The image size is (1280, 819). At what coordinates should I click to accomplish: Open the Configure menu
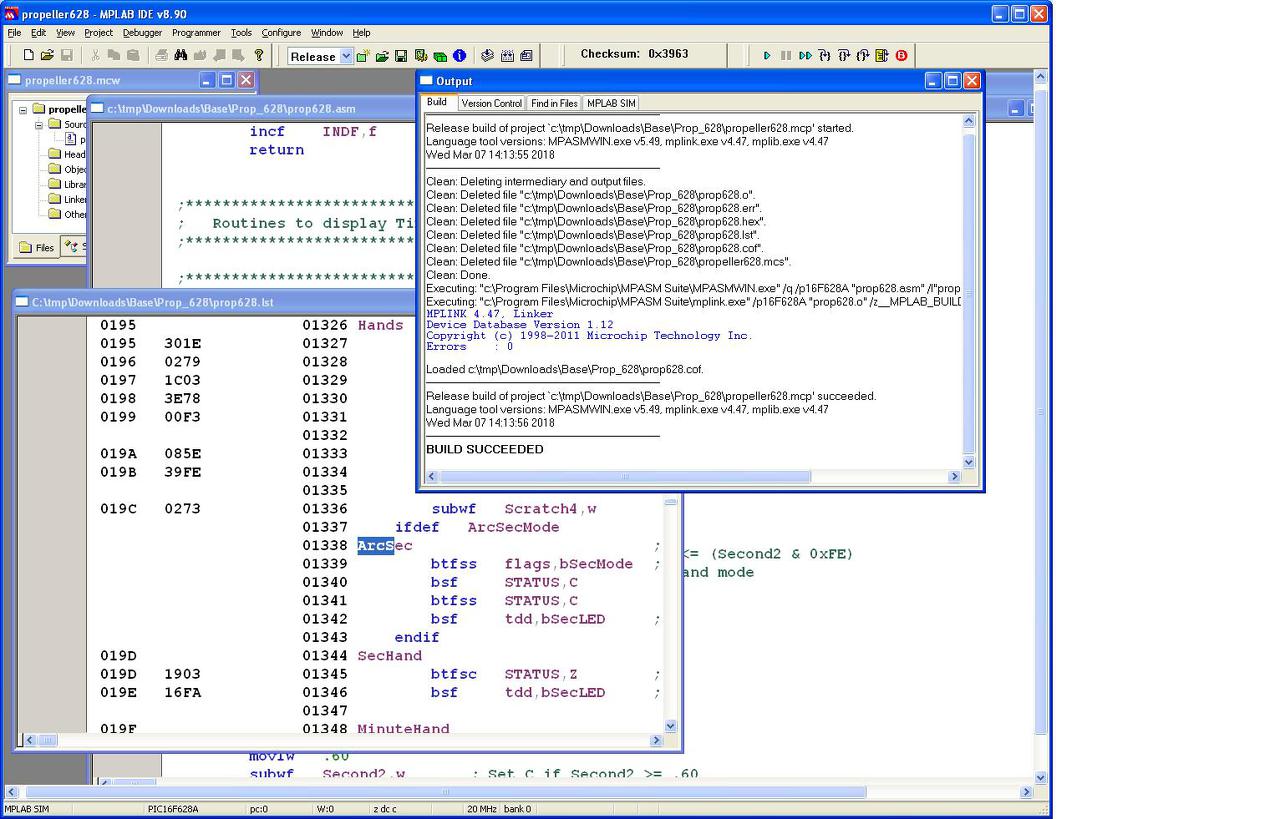tap(281, 33)
